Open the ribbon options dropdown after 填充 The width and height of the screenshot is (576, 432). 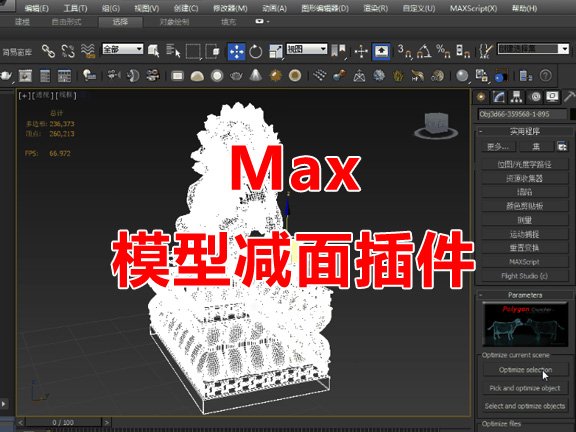point(262,22)
